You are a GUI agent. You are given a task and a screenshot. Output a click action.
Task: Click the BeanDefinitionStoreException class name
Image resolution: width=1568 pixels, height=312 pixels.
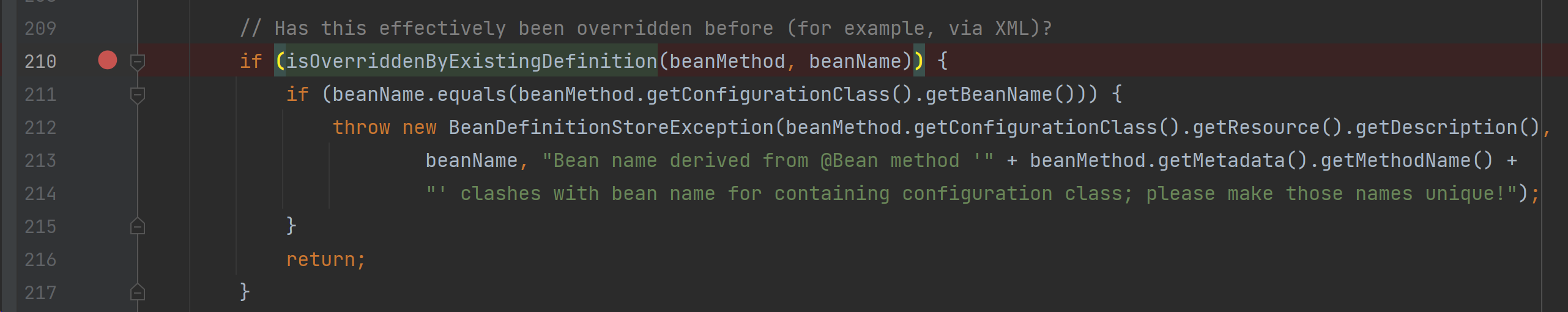(x=611, y=127)
